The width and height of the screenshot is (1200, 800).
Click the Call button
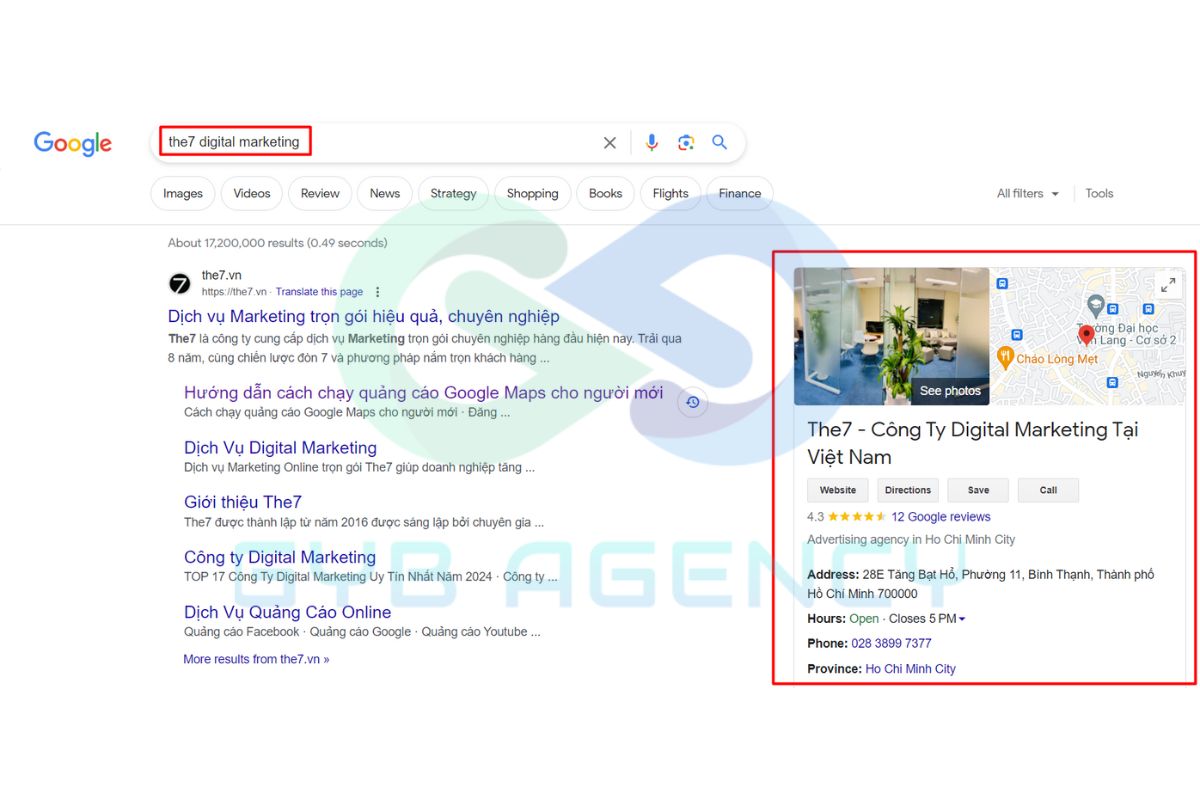click(x=1048, y=490)
